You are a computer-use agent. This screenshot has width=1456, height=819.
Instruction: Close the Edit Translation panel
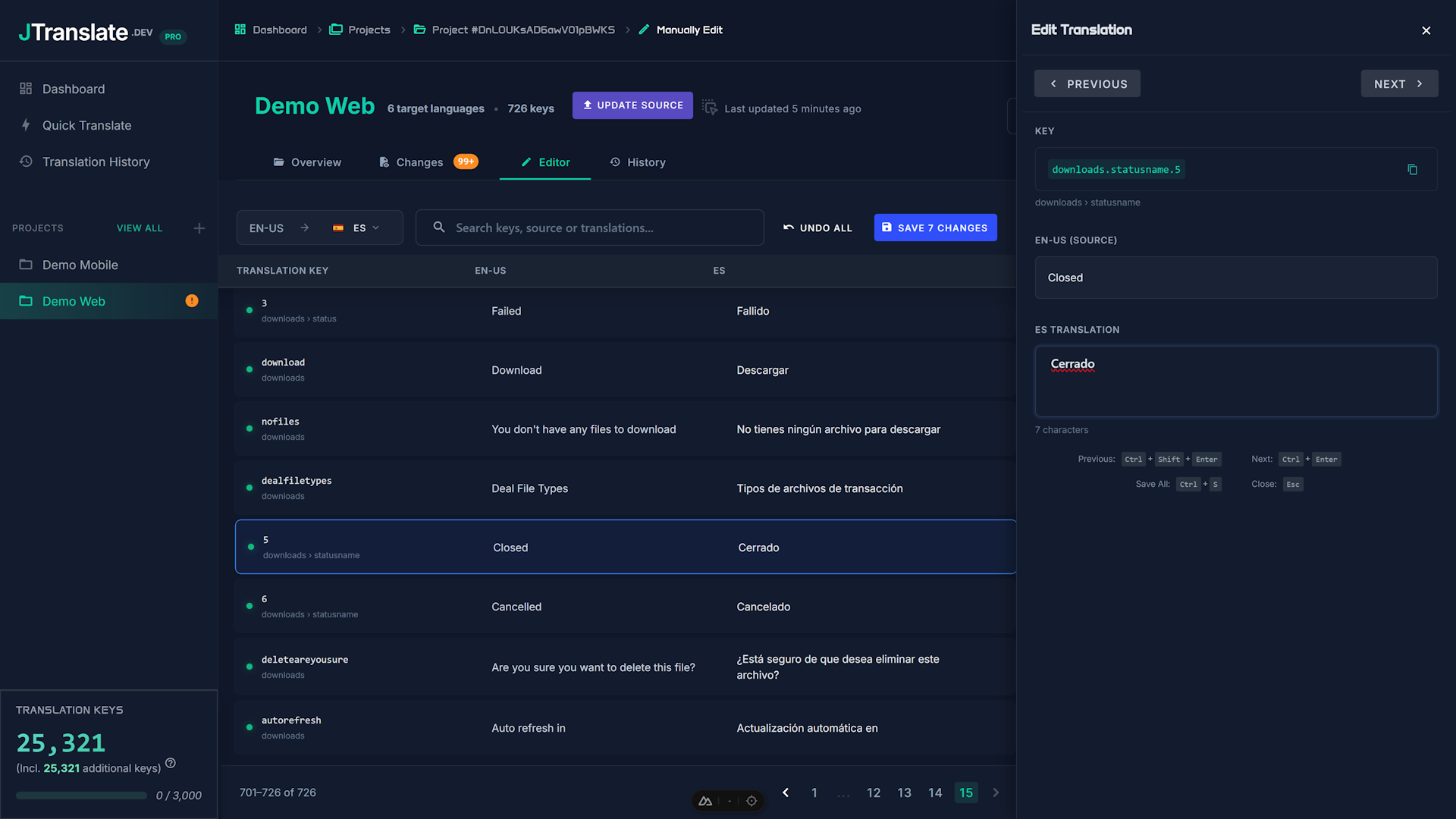tap(1426, 30)
